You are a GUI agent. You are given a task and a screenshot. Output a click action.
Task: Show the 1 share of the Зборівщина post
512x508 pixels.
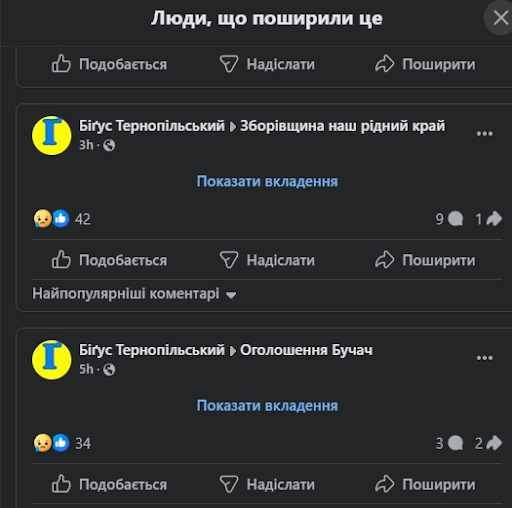(x=489, y=219)
